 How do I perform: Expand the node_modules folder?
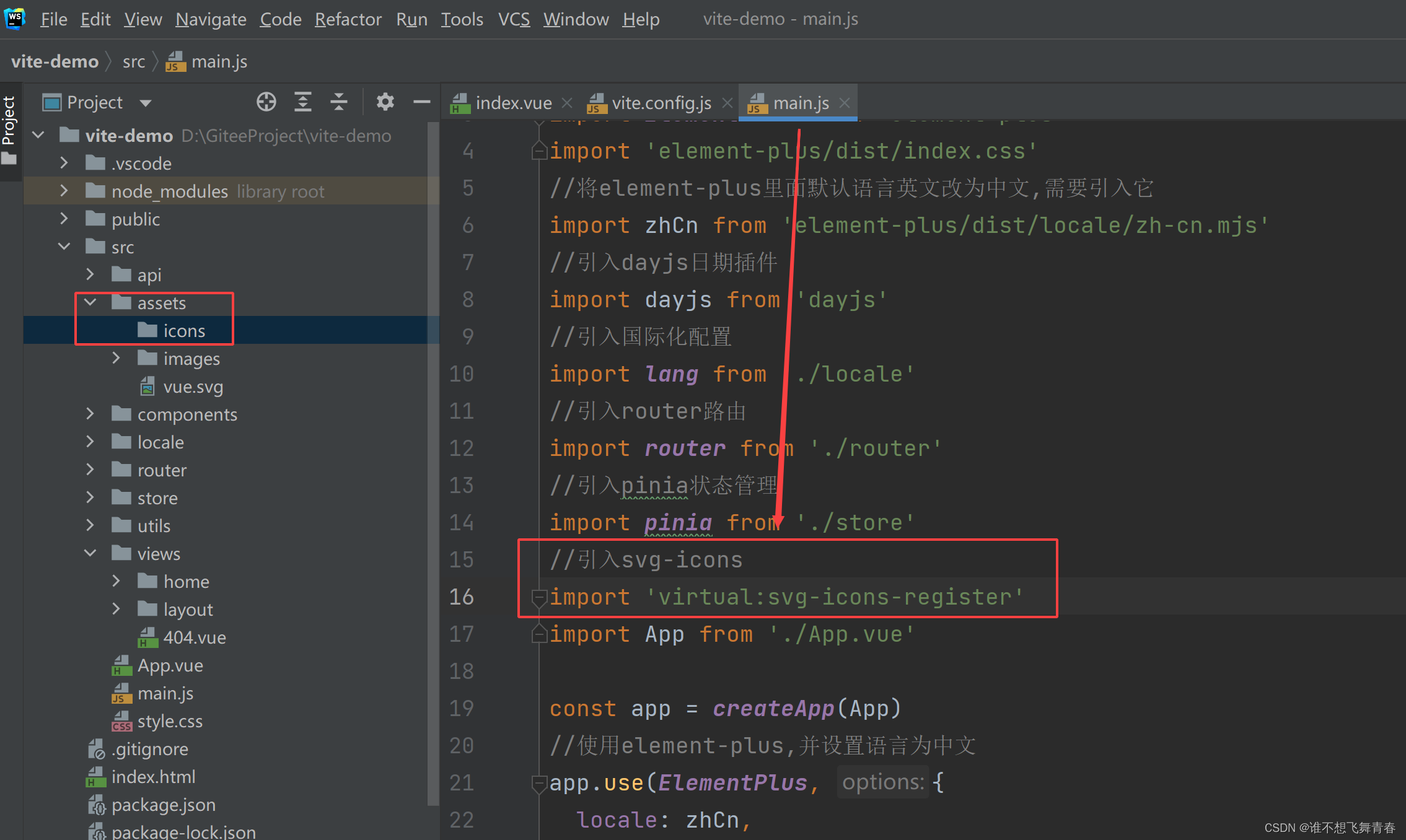point(64,191)
